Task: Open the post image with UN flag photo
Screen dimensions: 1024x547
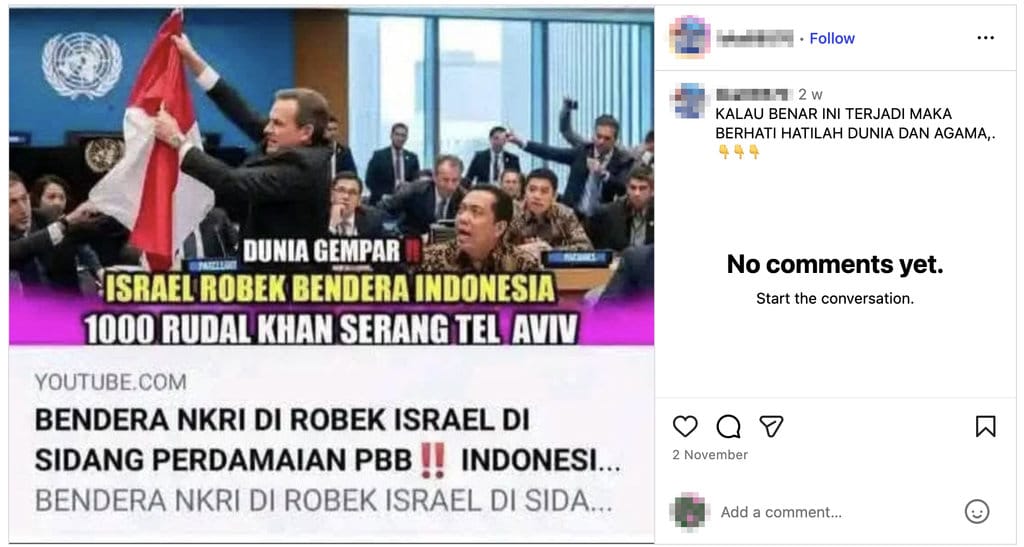Action: click(x=331, y=177)
